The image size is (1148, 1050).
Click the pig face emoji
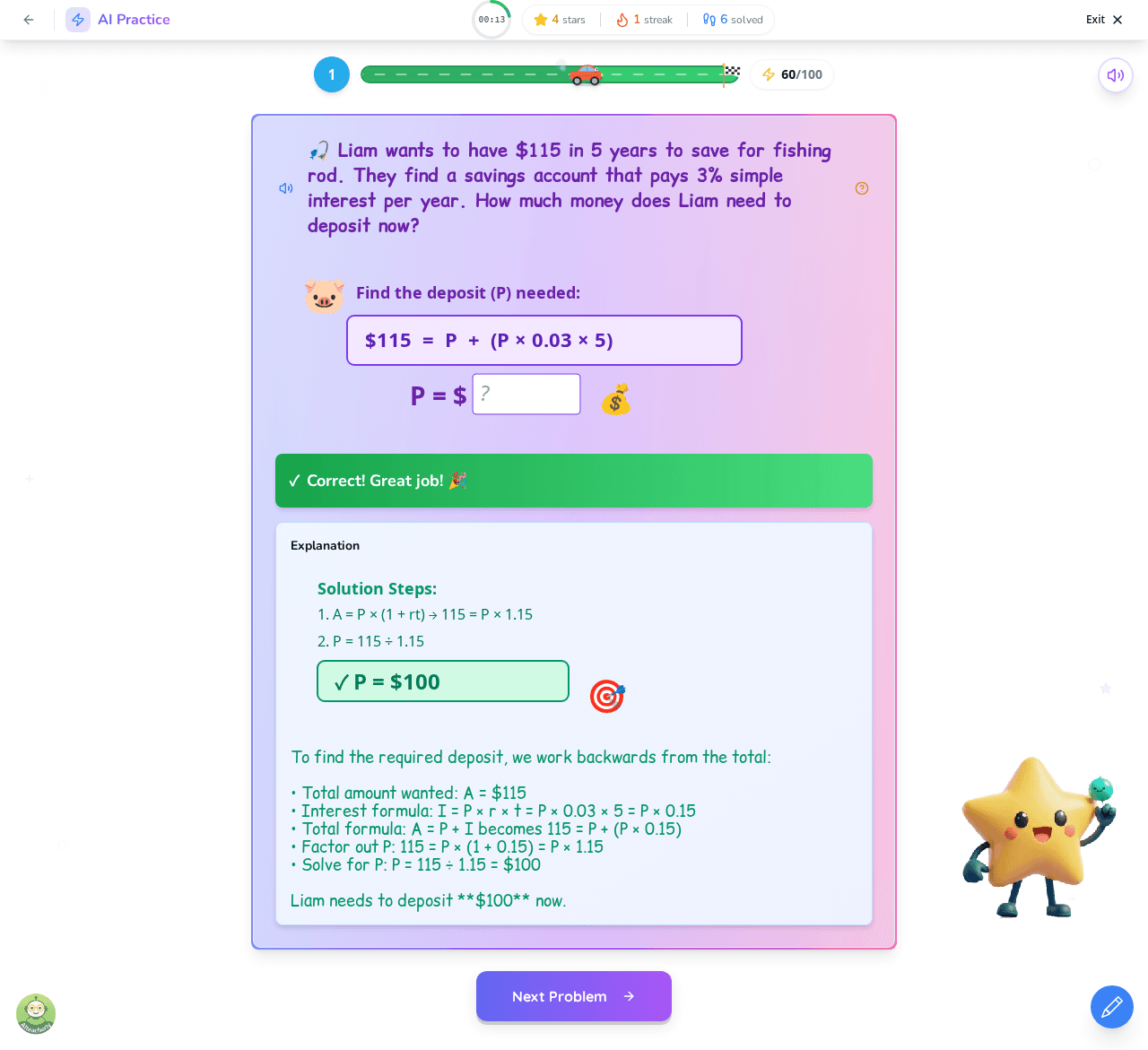325,295
